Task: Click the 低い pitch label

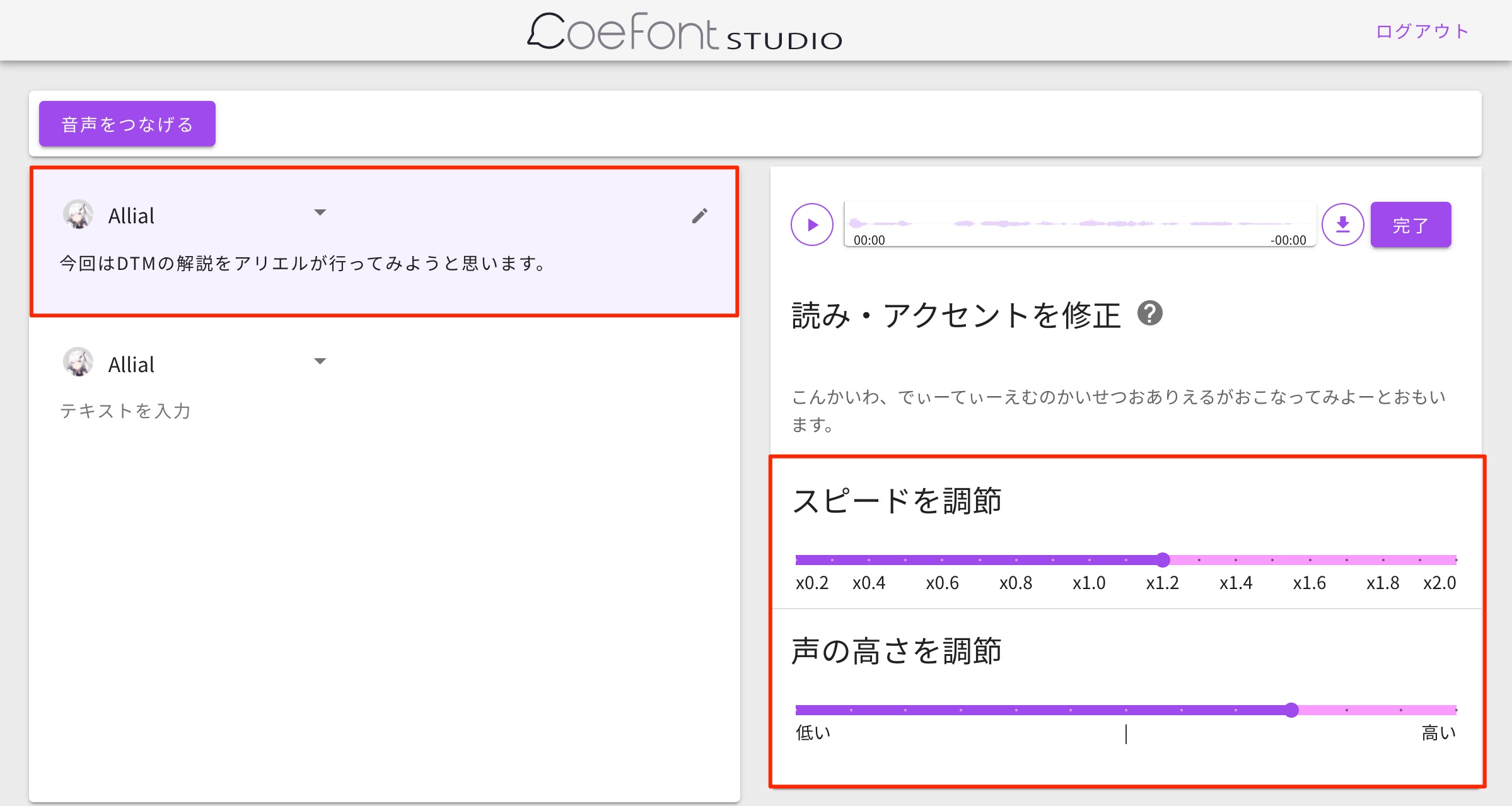Action: pos(813,732)
